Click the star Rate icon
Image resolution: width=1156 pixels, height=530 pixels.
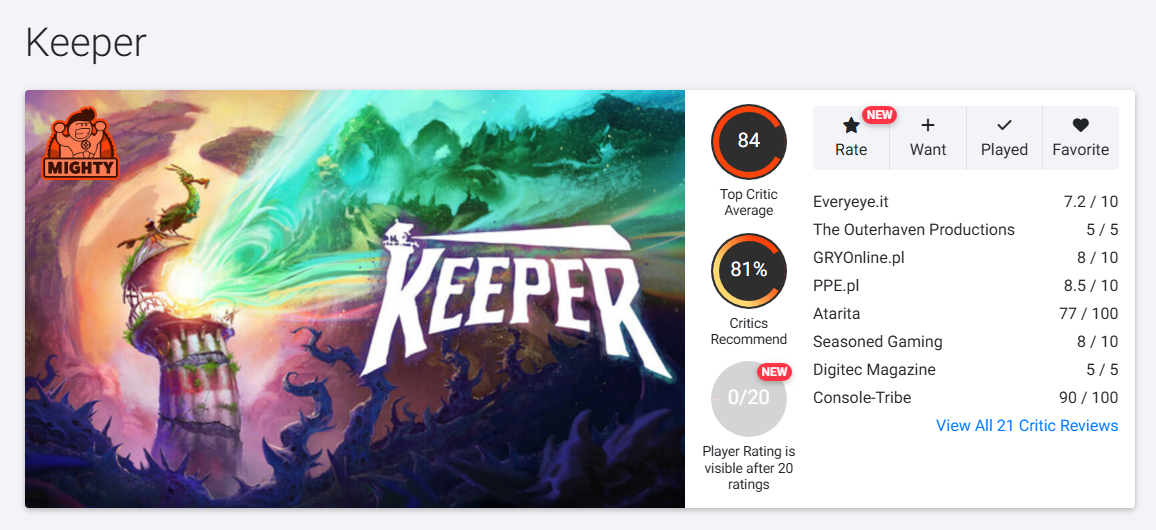851,126
